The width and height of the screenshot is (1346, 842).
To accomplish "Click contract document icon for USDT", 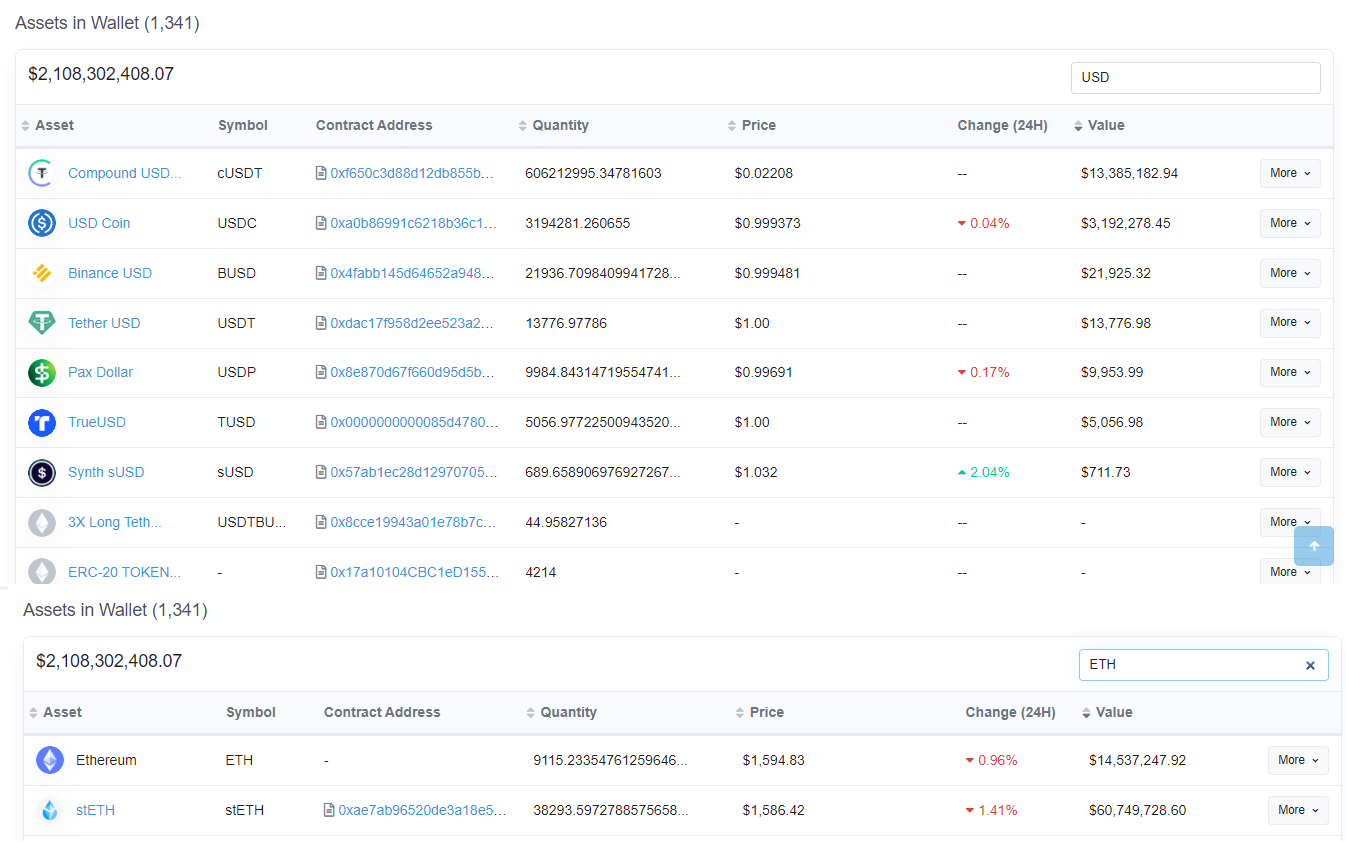I will click(321, 323).
